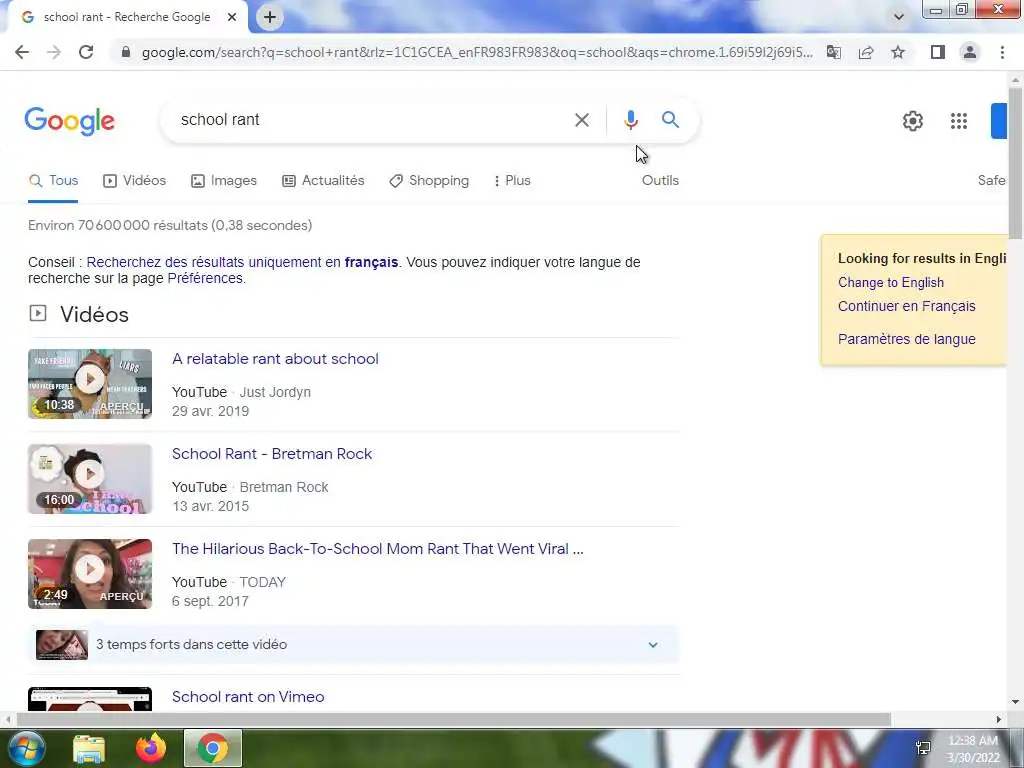Screen dimensions: 1024x768
Task: Switch to the Shopping tab
Action: tap(429, 181)
